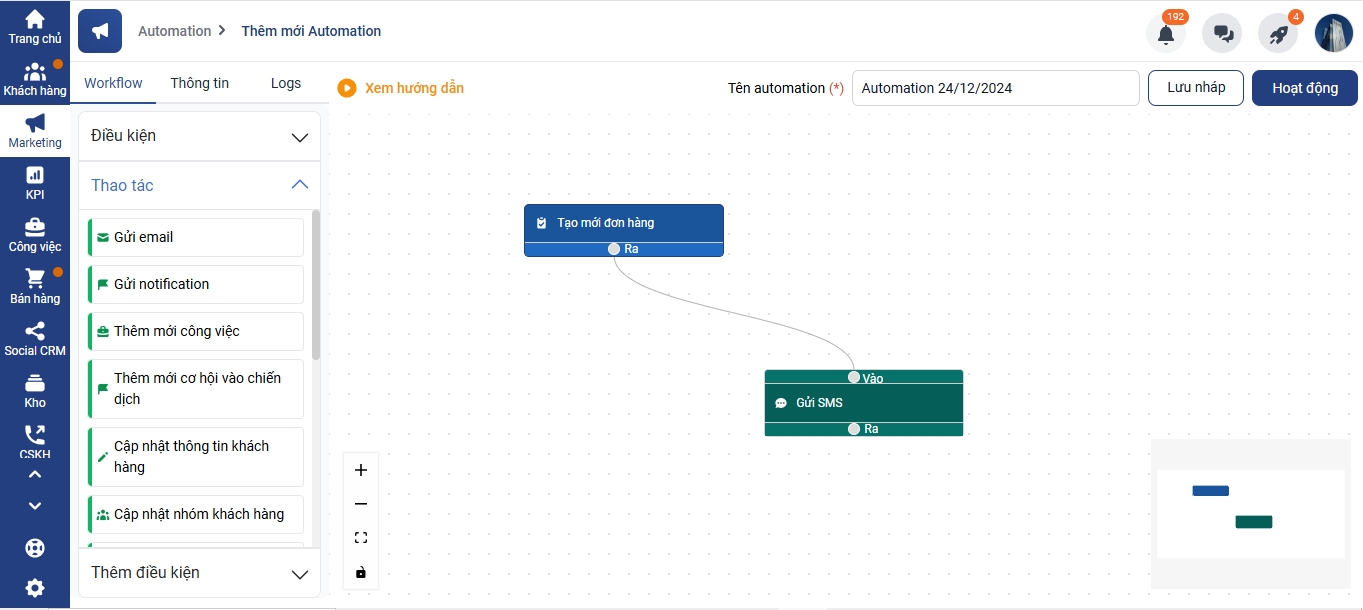Toggle the canvas lock control
The image size is (1363, 610).
pyautogui.click(x=361, y=573)
